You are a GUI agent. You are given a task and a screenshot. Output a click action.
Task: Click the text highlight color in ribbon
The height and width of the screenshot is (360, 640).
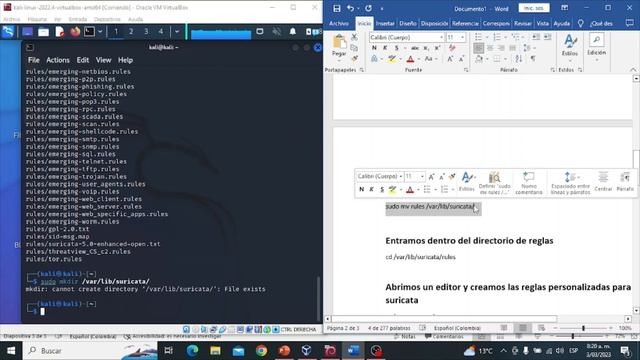[392, 59]
